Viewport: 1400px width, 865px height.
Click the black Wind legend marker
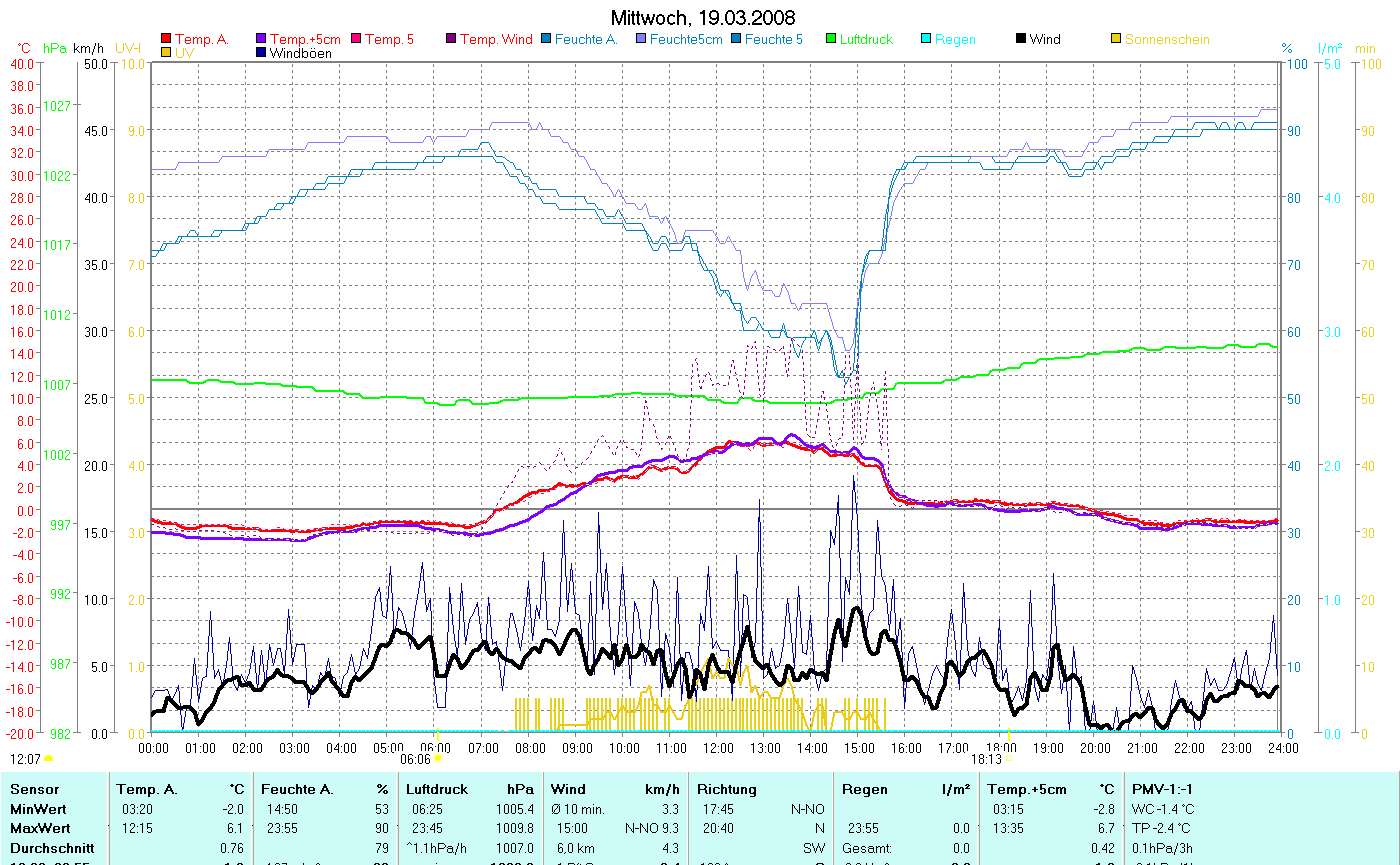click(x=1020, y=40)
